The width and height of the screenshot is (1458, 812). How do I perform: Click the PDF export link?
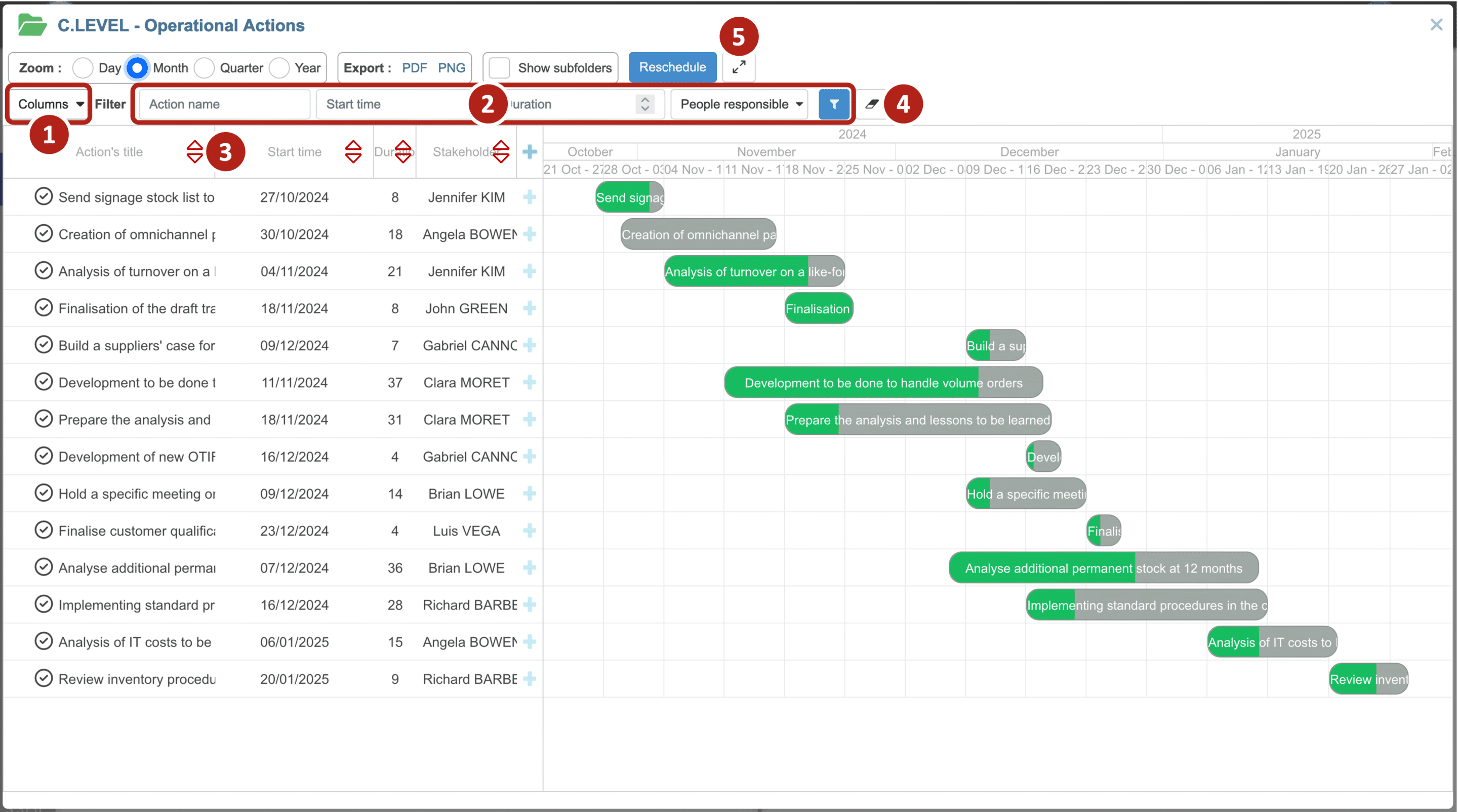[414, 68]
